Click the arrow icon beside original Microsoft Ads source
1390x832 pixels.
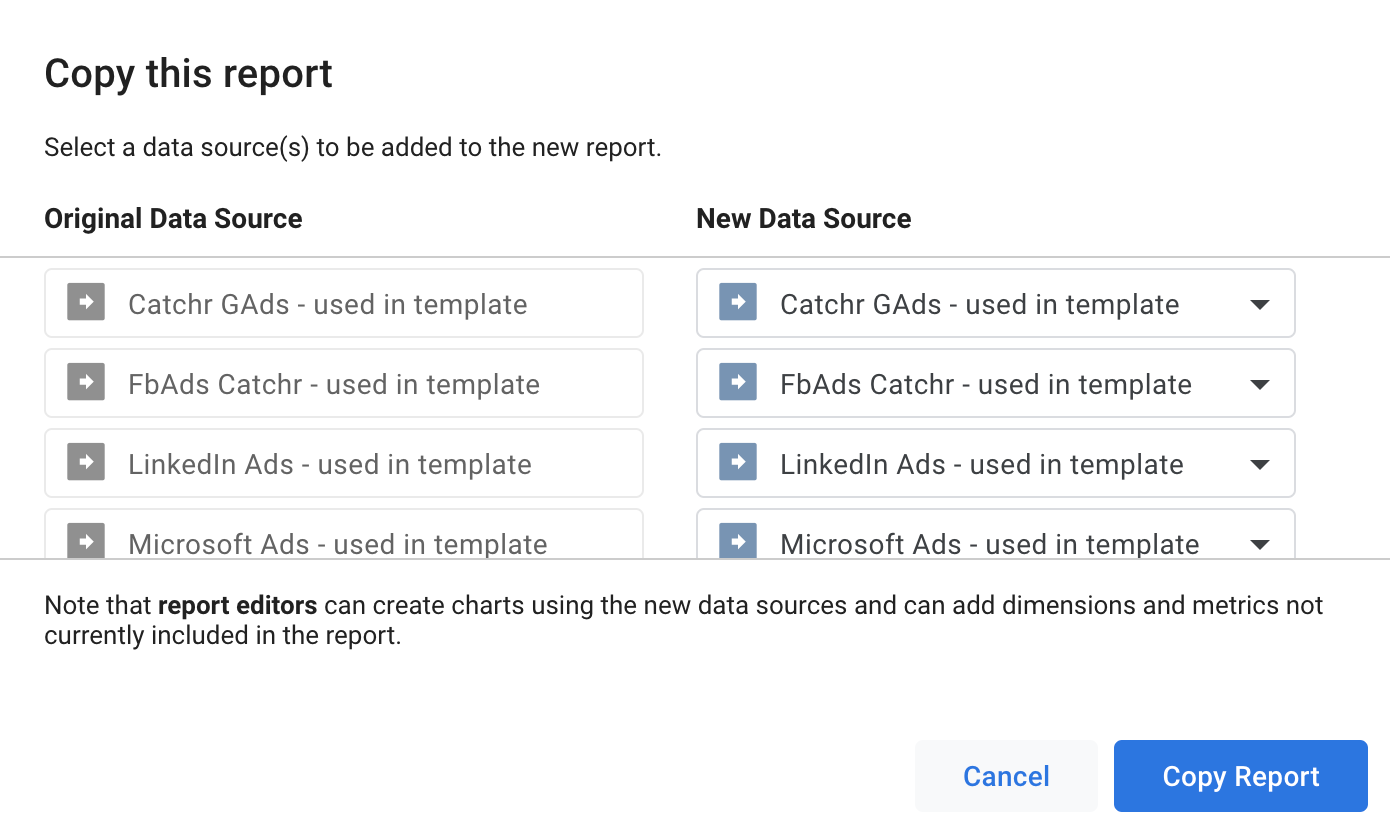pyautogui.click(x=86, y=541)
